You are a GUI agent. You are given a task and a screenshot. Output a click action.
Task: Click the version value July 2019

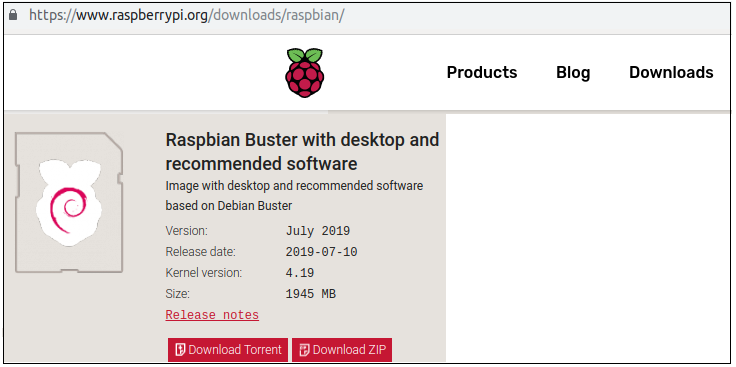(x=318, y=231)
